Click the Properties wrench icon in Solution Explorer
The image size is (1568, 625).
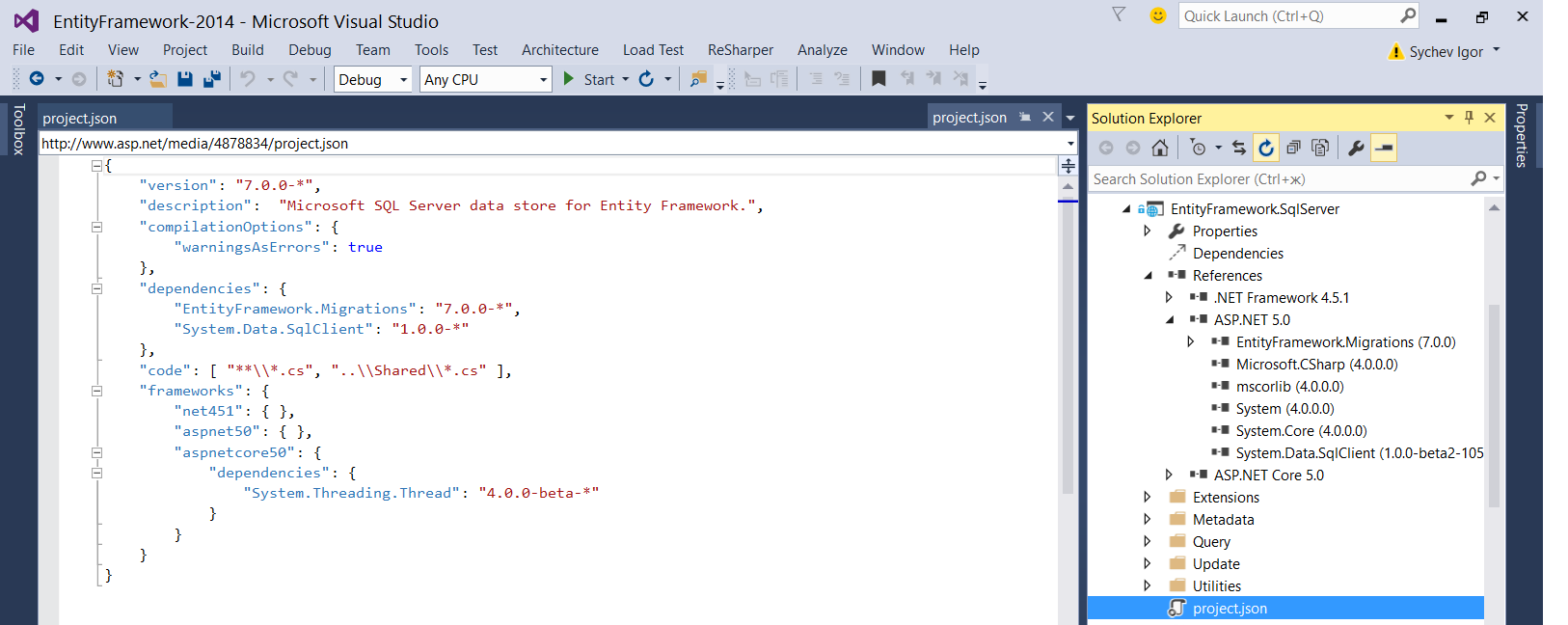tap(1356, 148)
